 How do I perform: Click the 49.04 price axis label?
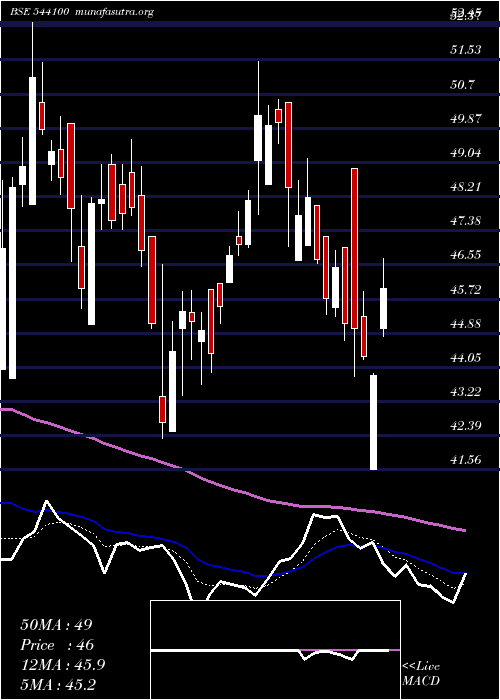466,153
